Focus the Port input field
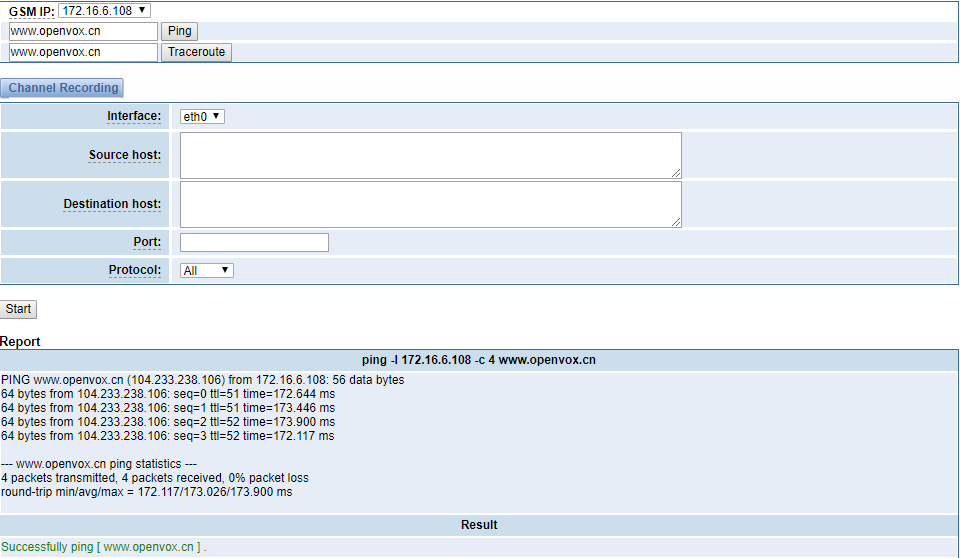Image resolution: width=960 pixels, height=558 pixels. (x=254, y=243)
